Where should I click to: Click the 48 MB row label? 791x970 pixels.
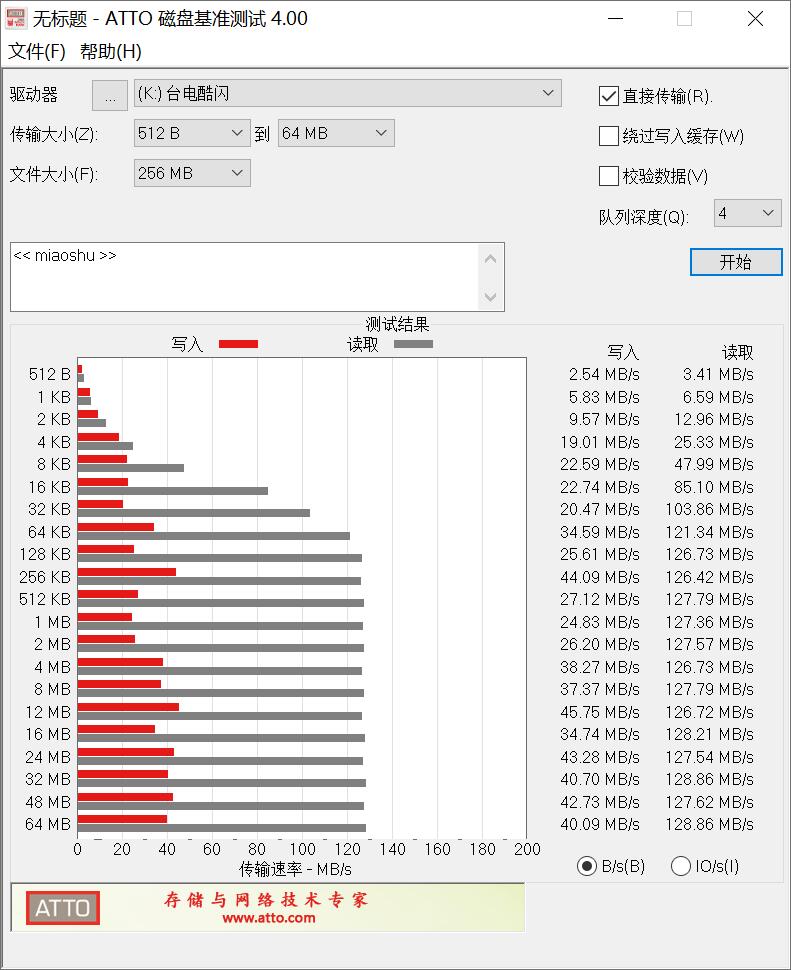tap(48, 802)
